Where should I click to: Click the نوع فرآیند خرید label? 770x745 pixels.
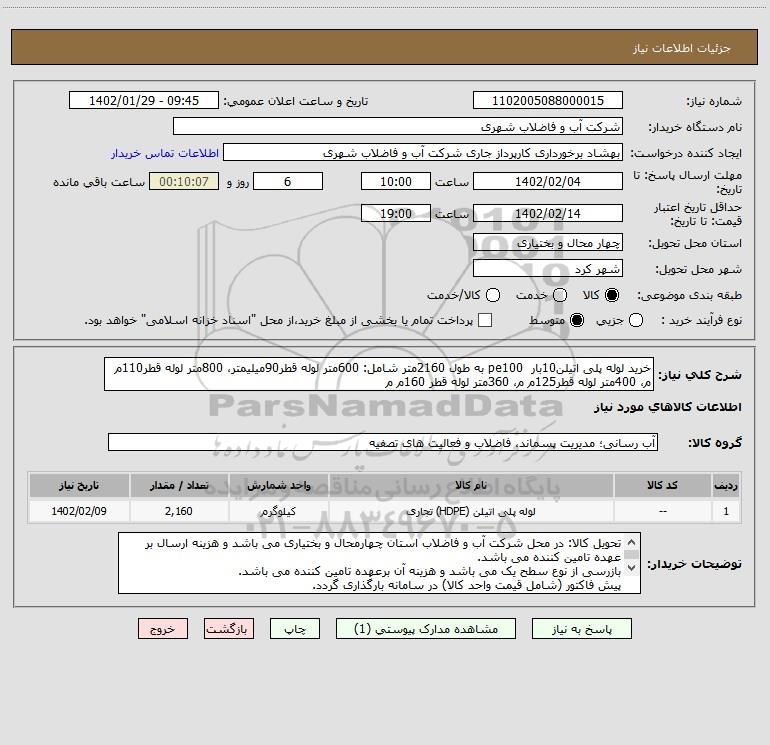pos(701,320)
